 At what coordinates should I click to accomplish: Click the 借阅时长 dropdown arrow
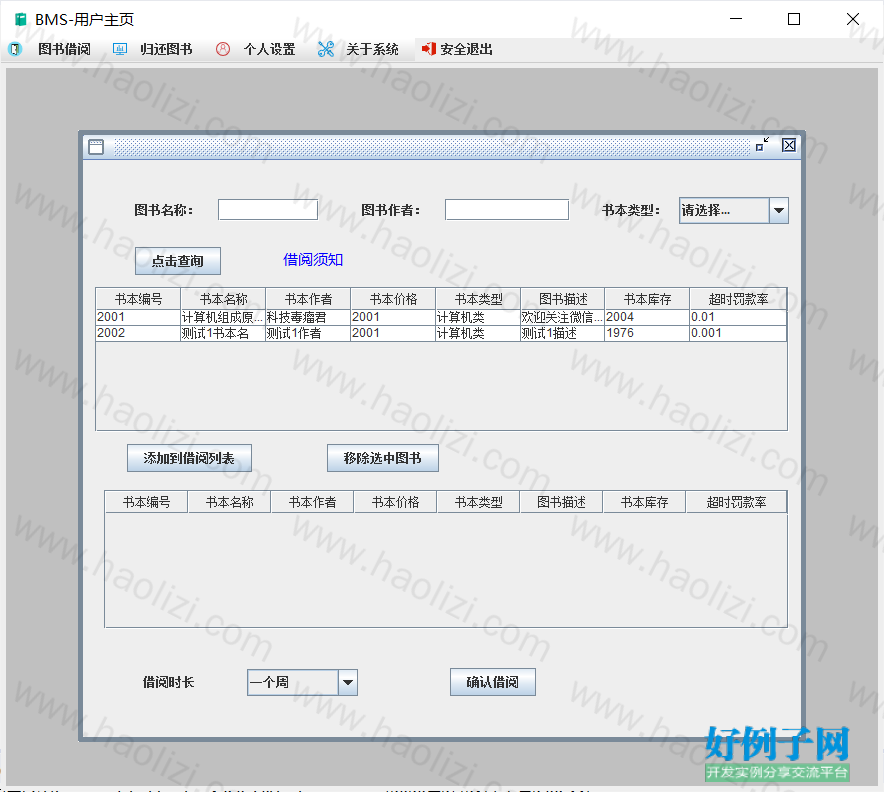coord(348,682)
